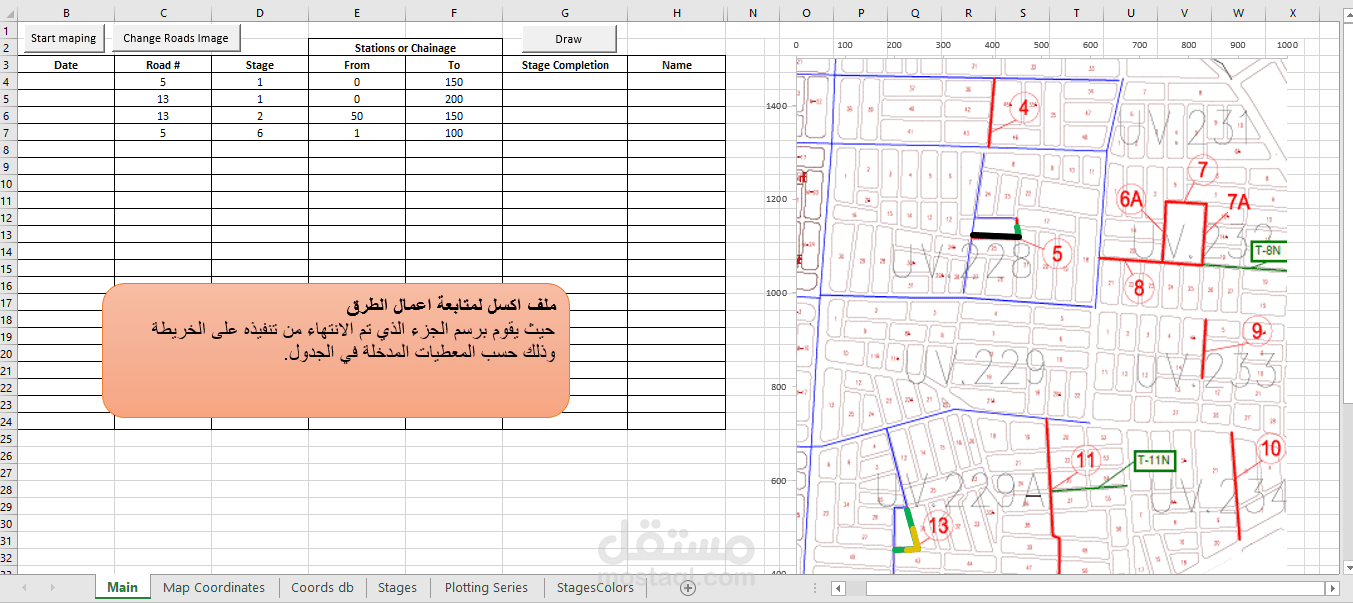Click the road 13 circle marker on map
1353x603 pixels.
click(x=938, y=525)
